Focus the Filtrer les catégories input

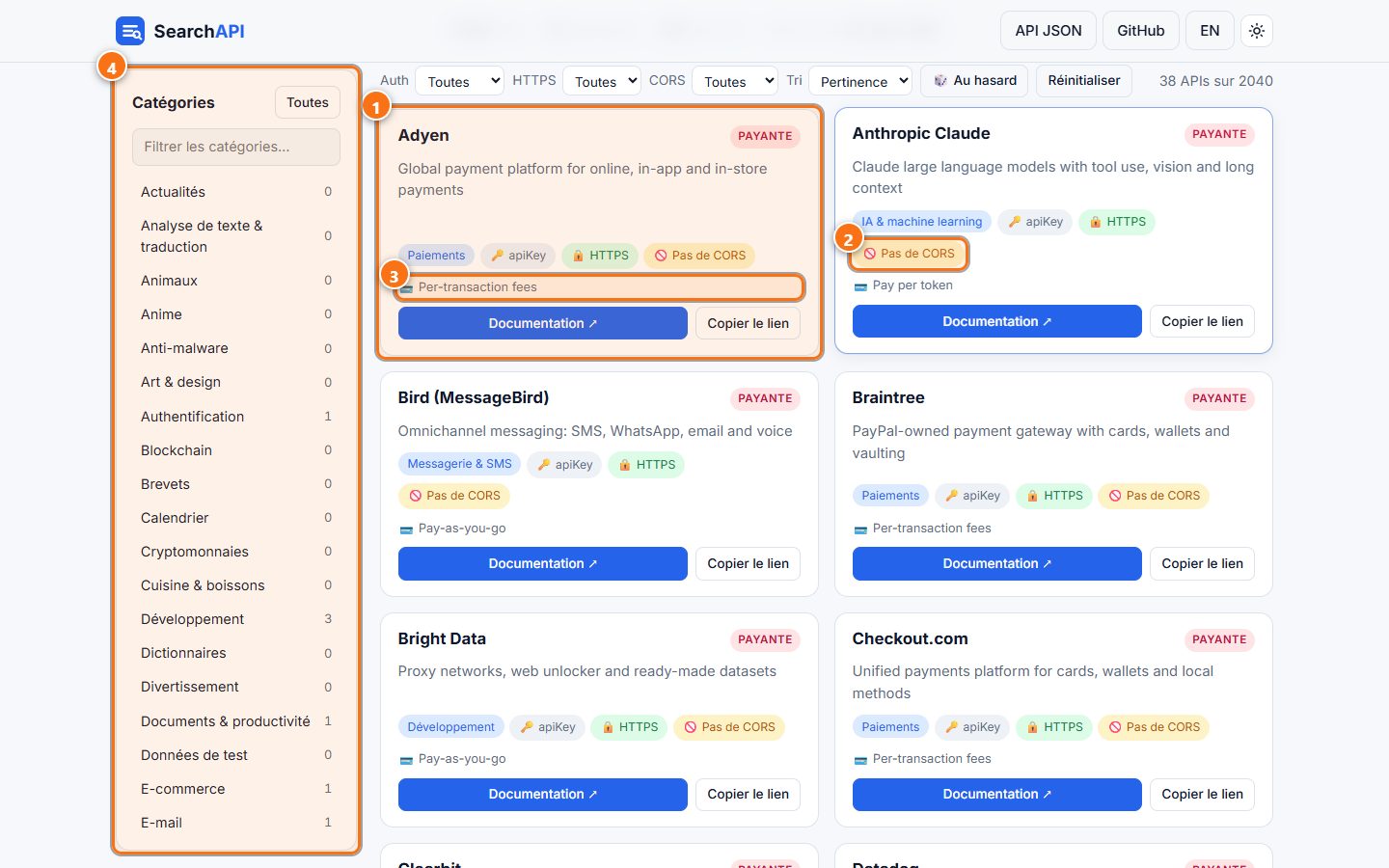tap(236, 147)
